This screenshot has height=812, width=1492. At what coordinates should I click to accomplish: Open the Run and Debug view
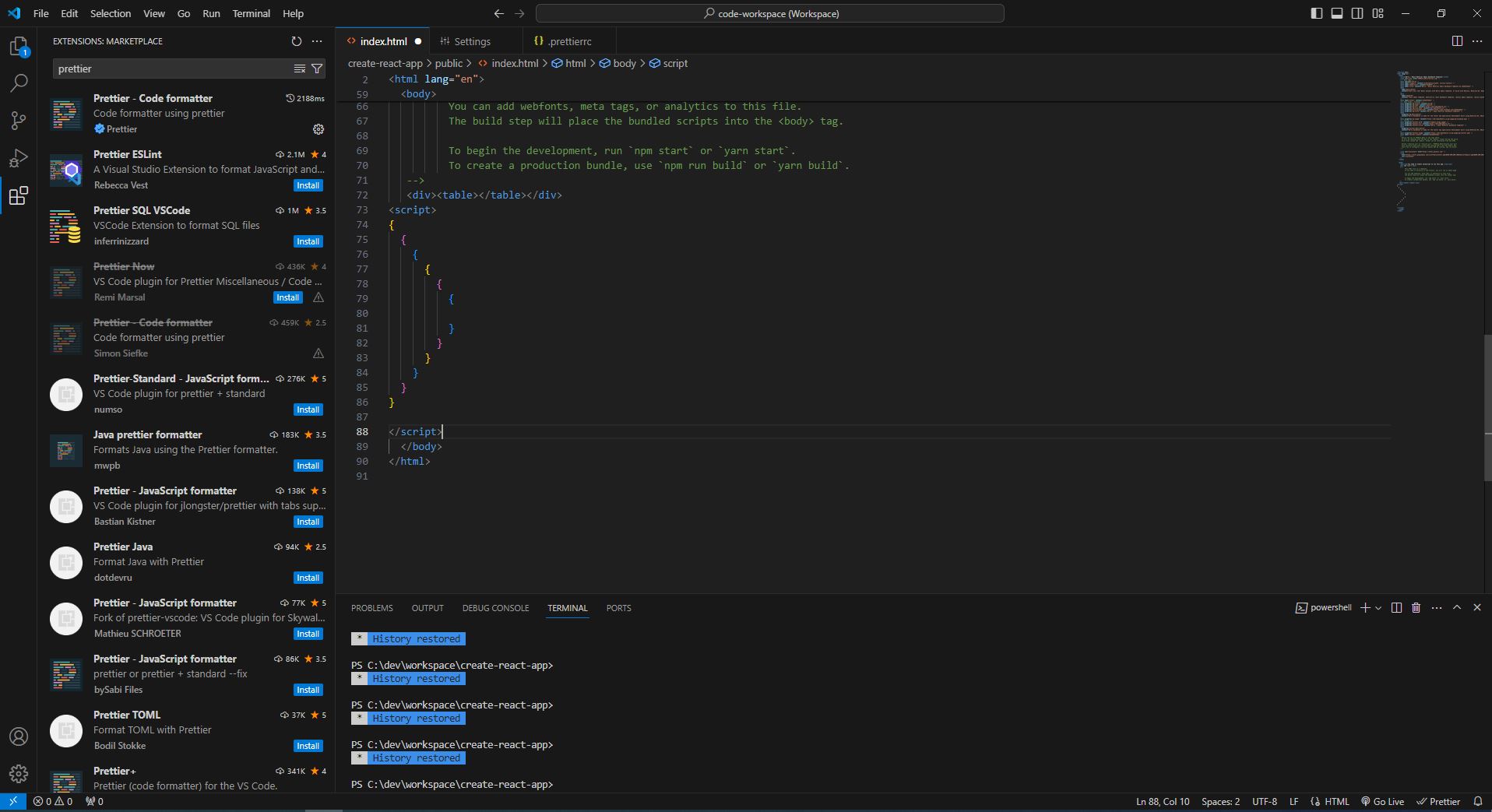19,158
